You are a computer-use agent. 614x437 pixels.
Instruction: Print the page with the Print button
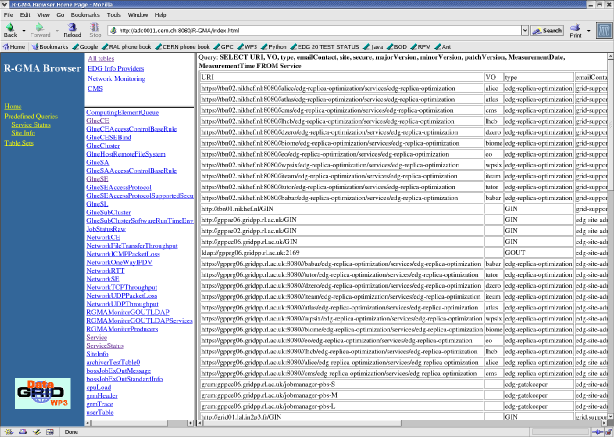(x=575, y=30)
